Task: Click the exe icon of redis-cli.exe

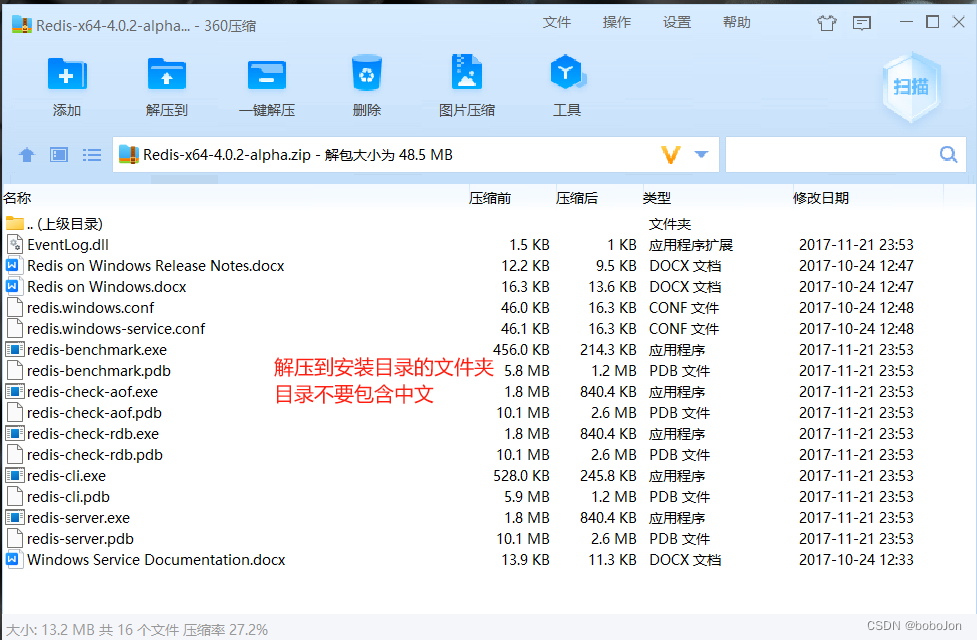Action: tap(15, 475)
